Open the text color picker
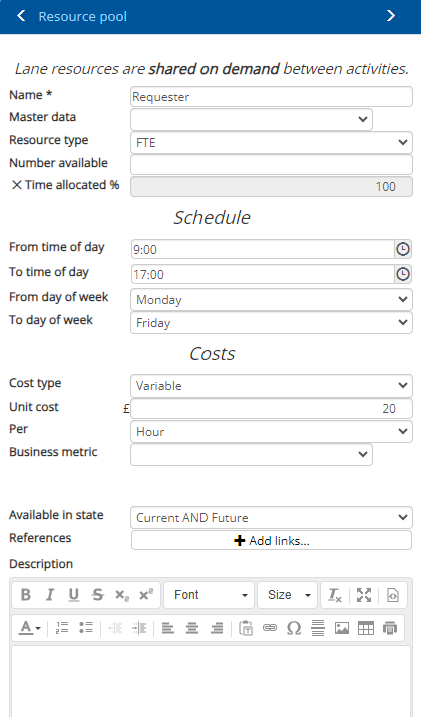Viewport: 421px width, 717px height. point(29,628)
